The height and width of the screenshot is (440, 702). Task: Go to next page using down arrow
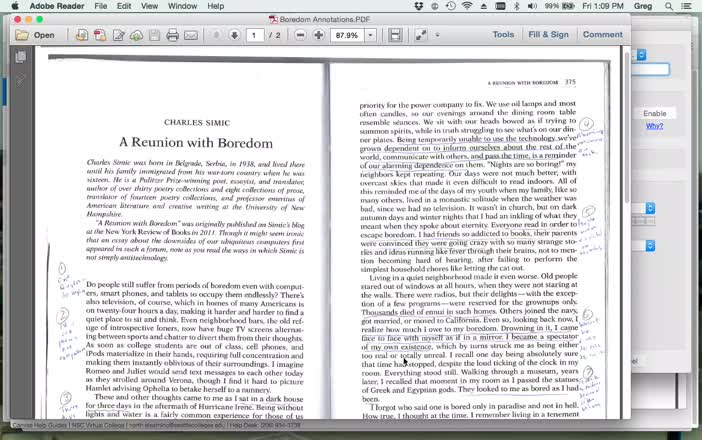234,35
